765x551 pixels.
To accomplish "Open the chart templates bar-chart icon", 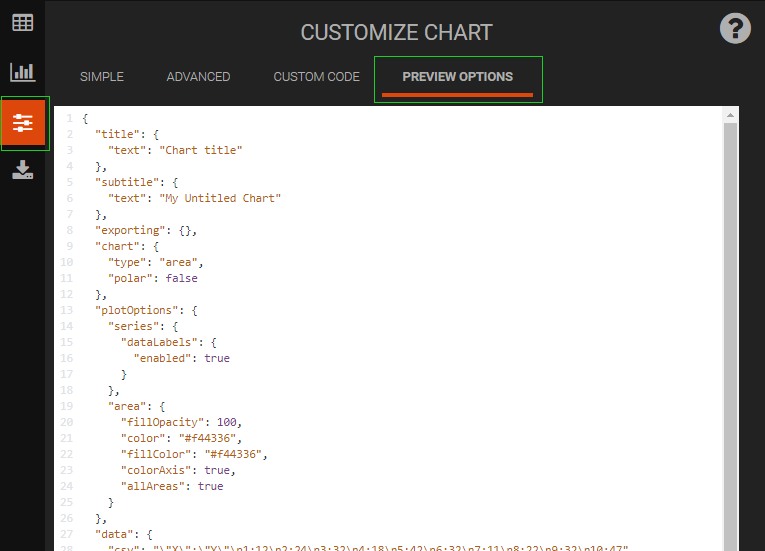I will tap(22, 72).
